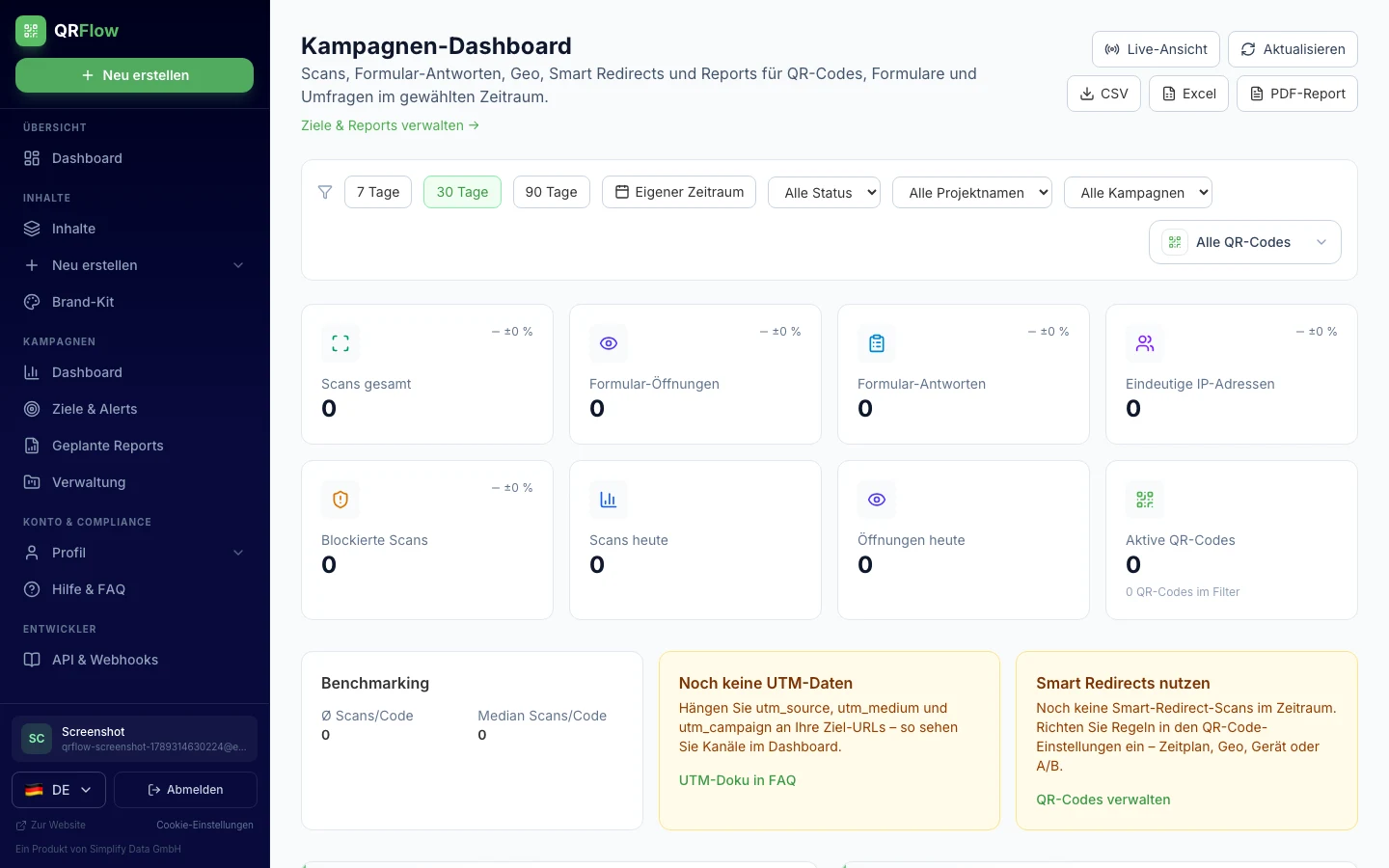Open Cookie-Einstellungen link
The width and height of the screenshot is (1389, 868).
point(204,826)
